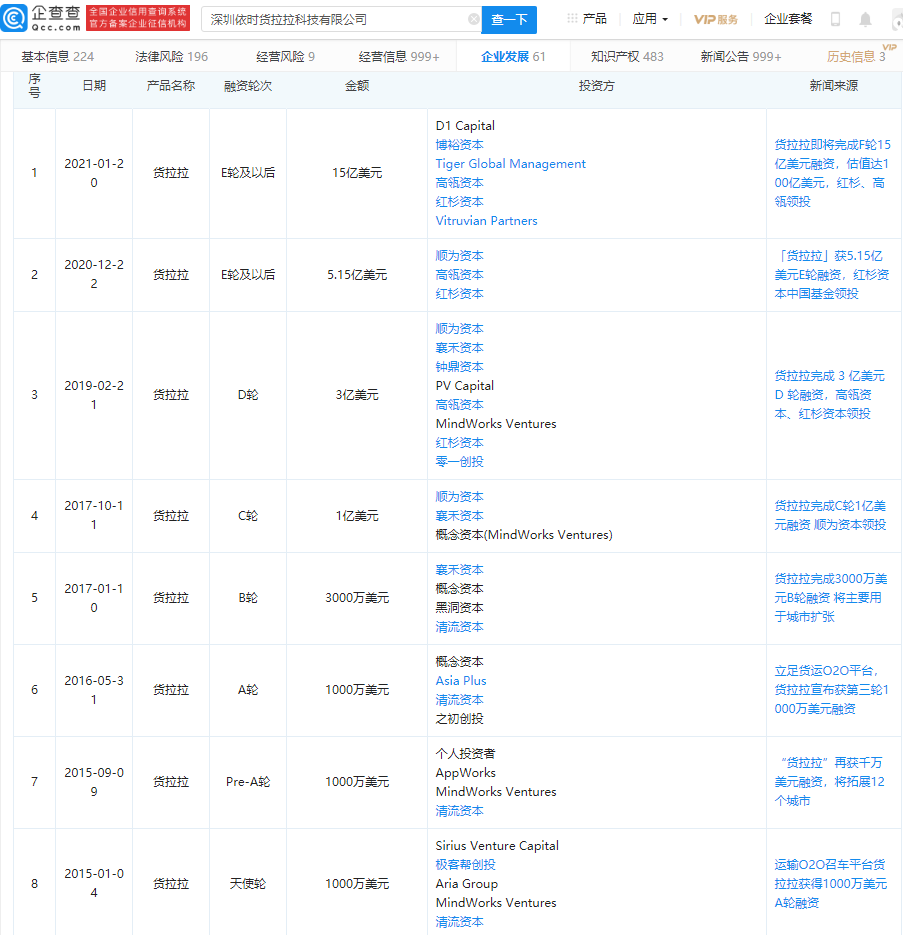Open news about 5.15亿美元E轮融资
903x935 pixels.
pos(832,275)
